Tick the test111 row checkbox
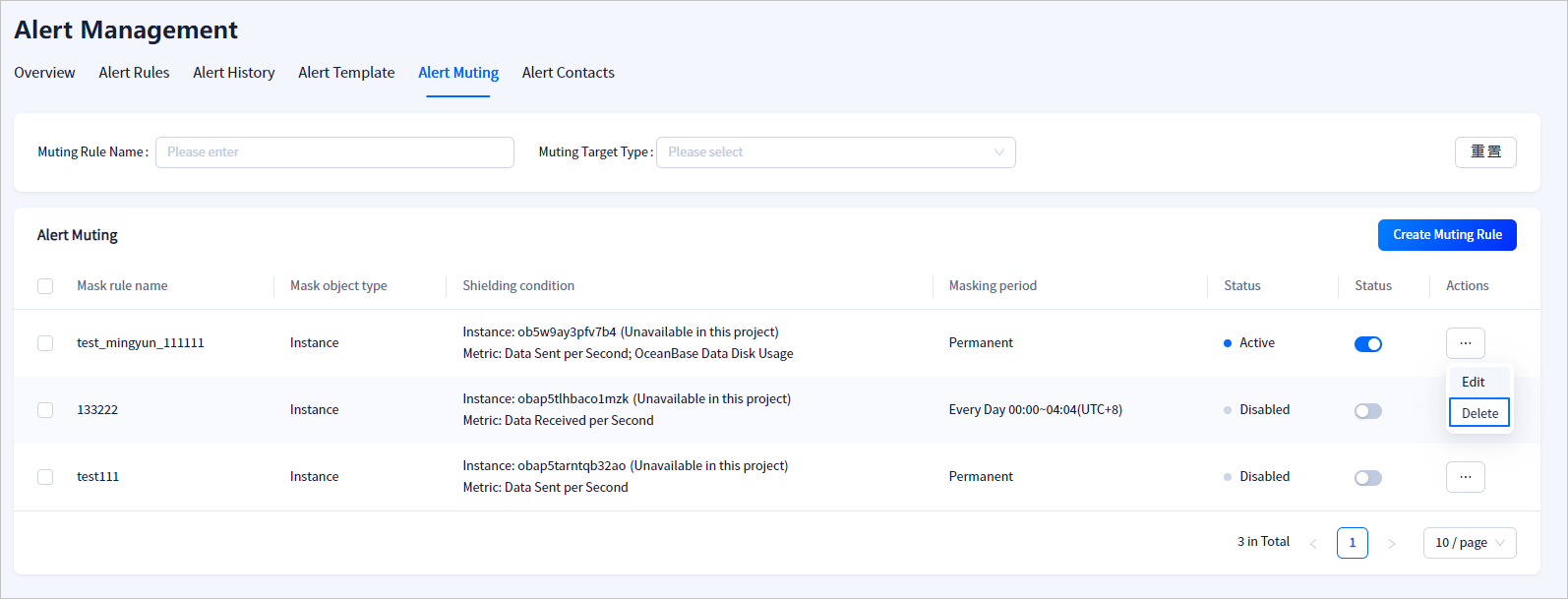This screenshot has width=1568, height=599. point(45,477)
